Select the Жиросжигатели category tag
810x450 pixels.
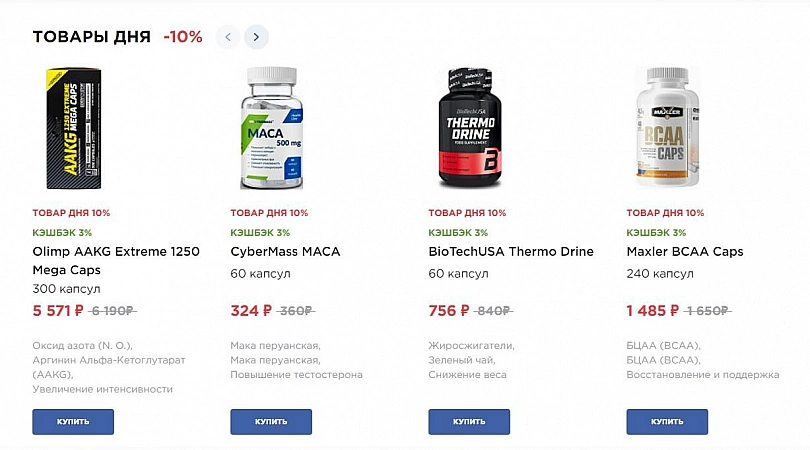point(471,346)
